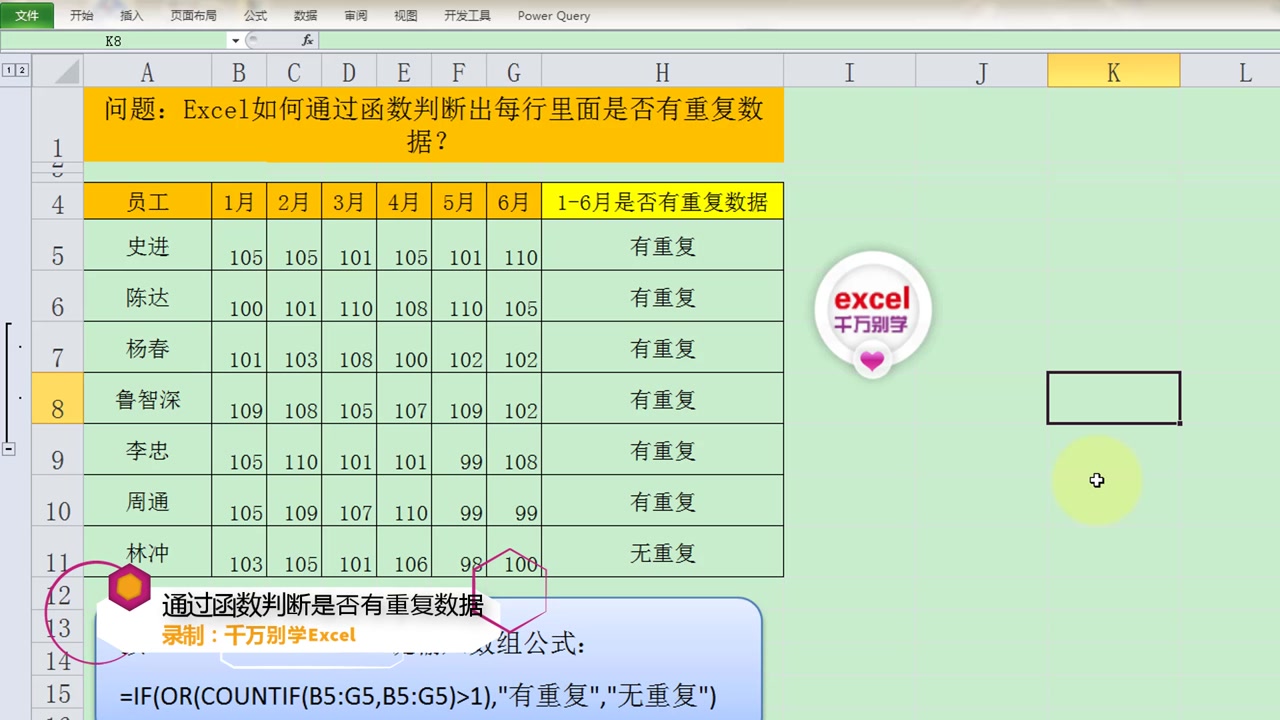
Task: Select highlighted row 8 header
Action: click(x=57, y=398)
